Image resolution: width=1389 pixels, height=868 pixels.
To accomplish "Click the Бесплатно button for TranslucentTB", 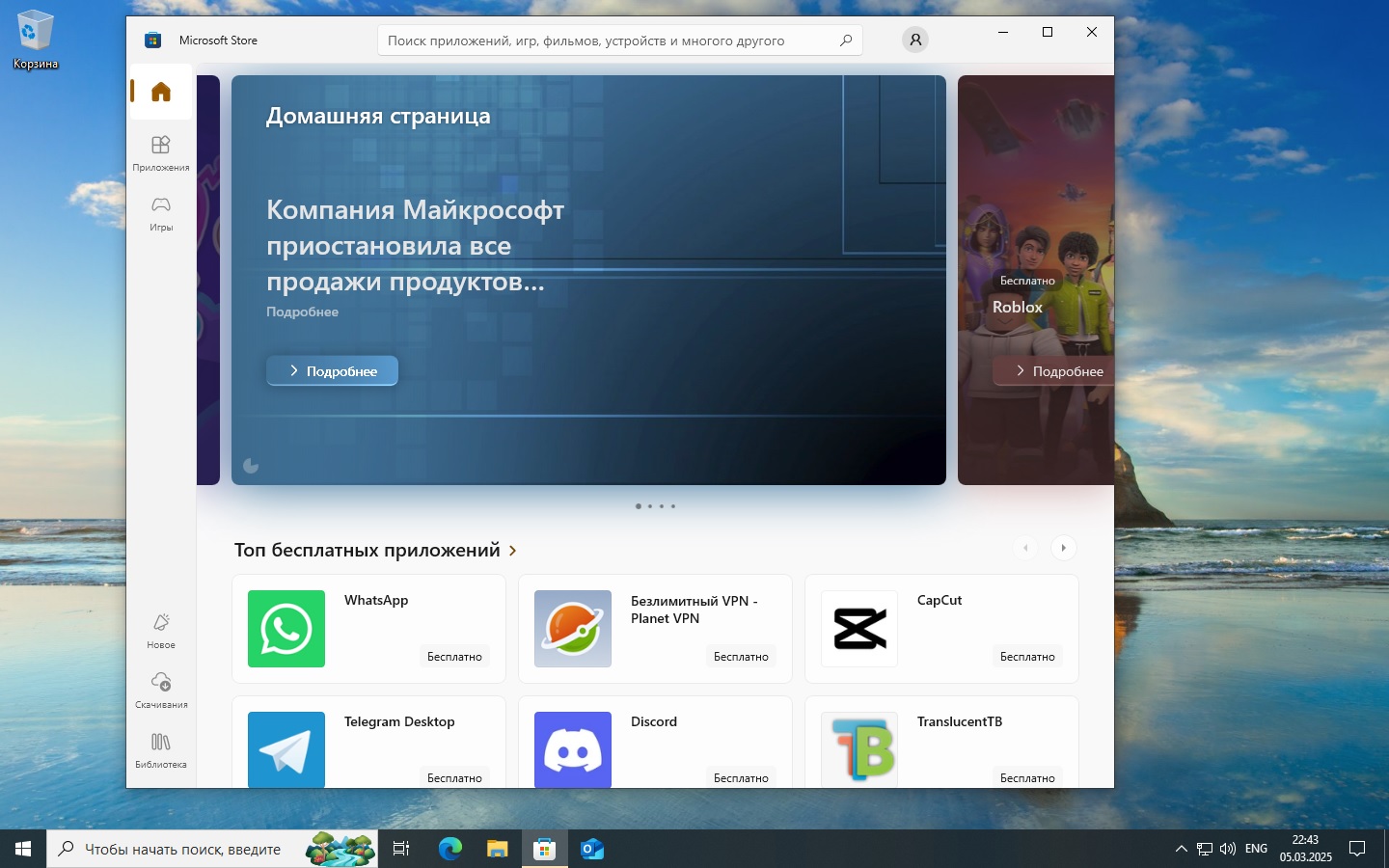I will coord(1027,776).
